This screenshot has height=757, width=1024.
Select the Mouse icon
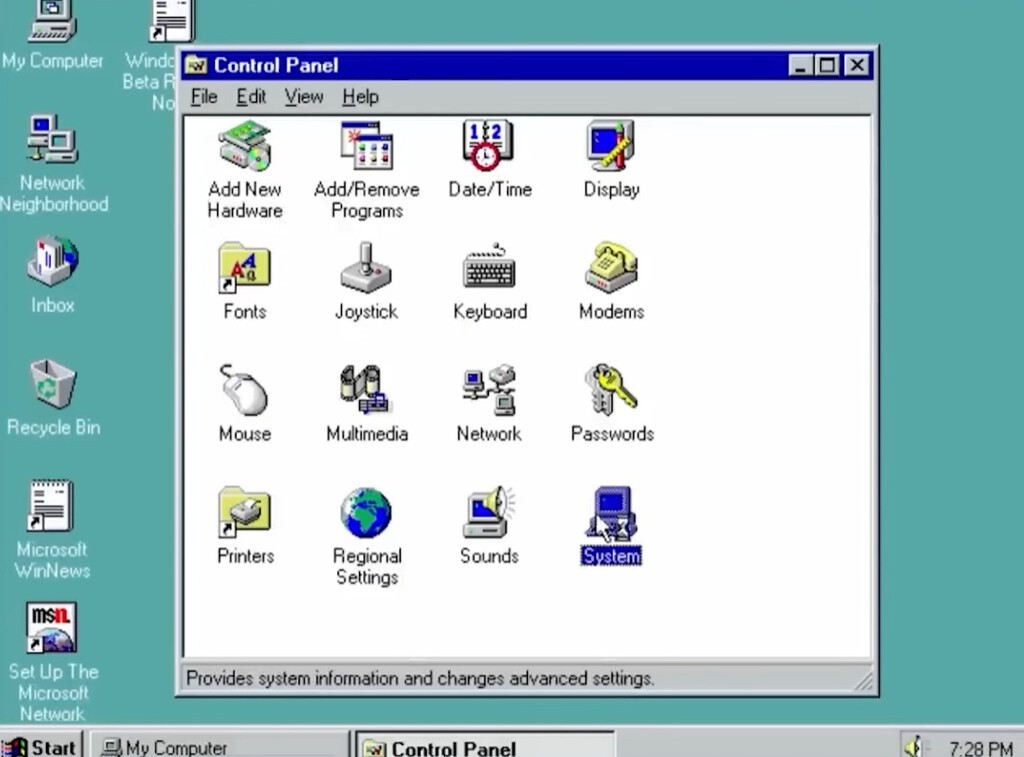pyautogui.click(x=244, y=390)
